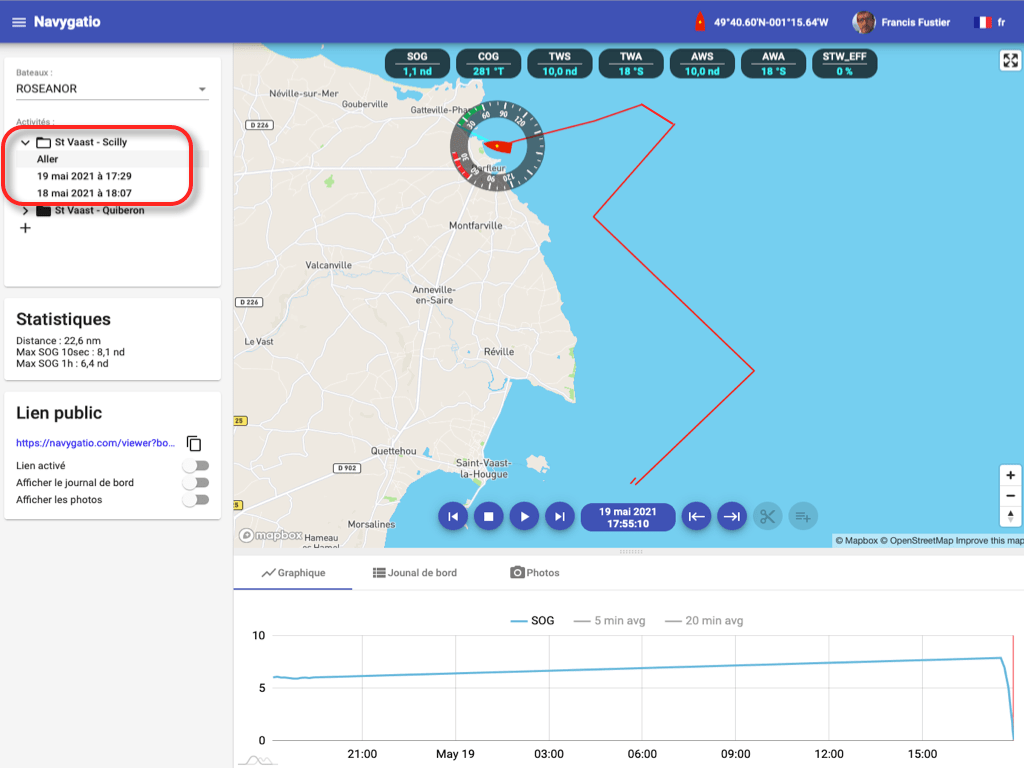1024x768 pixels.
Task: Turn on Afficher les photos
Action: [196, 500]
